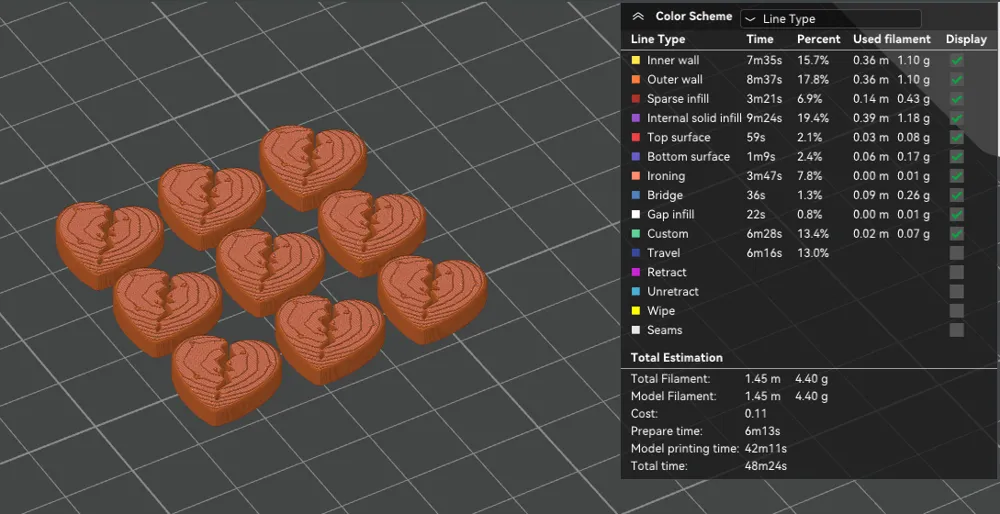Collapse the Color Scheme panel chevron

[x=638, y=17]
